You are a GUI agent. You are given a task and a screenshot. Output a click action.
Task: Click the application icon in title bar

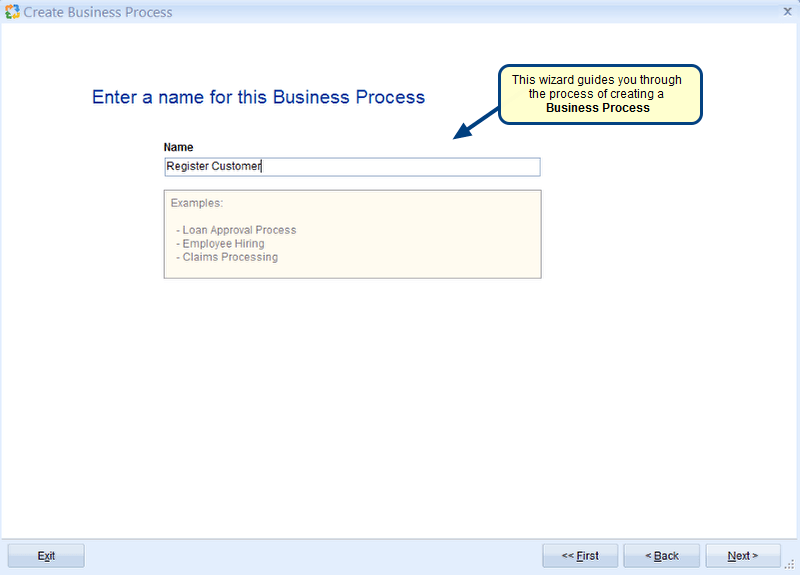coord(12,12)
